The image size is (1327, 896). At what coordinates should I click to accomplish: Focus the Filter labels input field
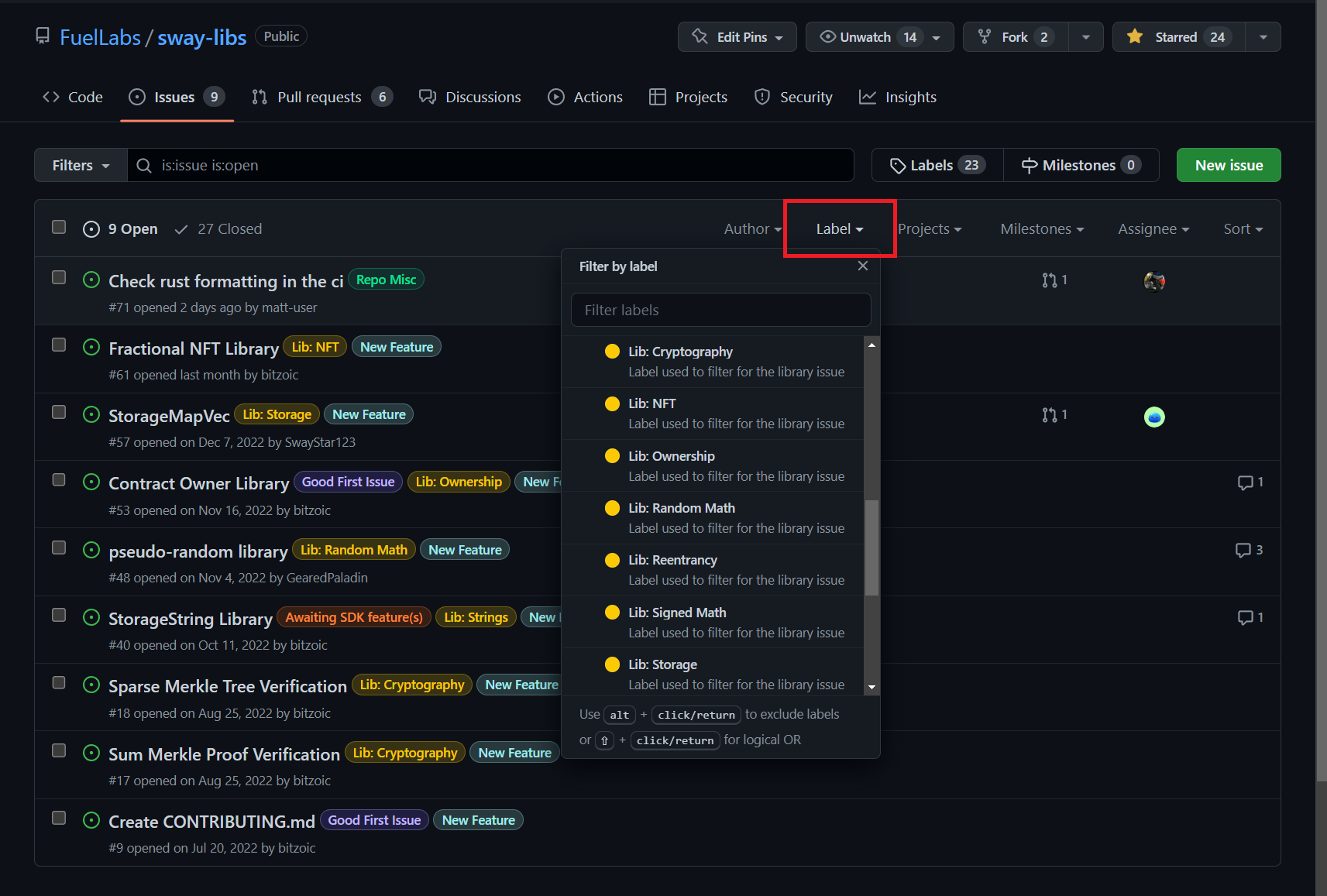point(720,310)
